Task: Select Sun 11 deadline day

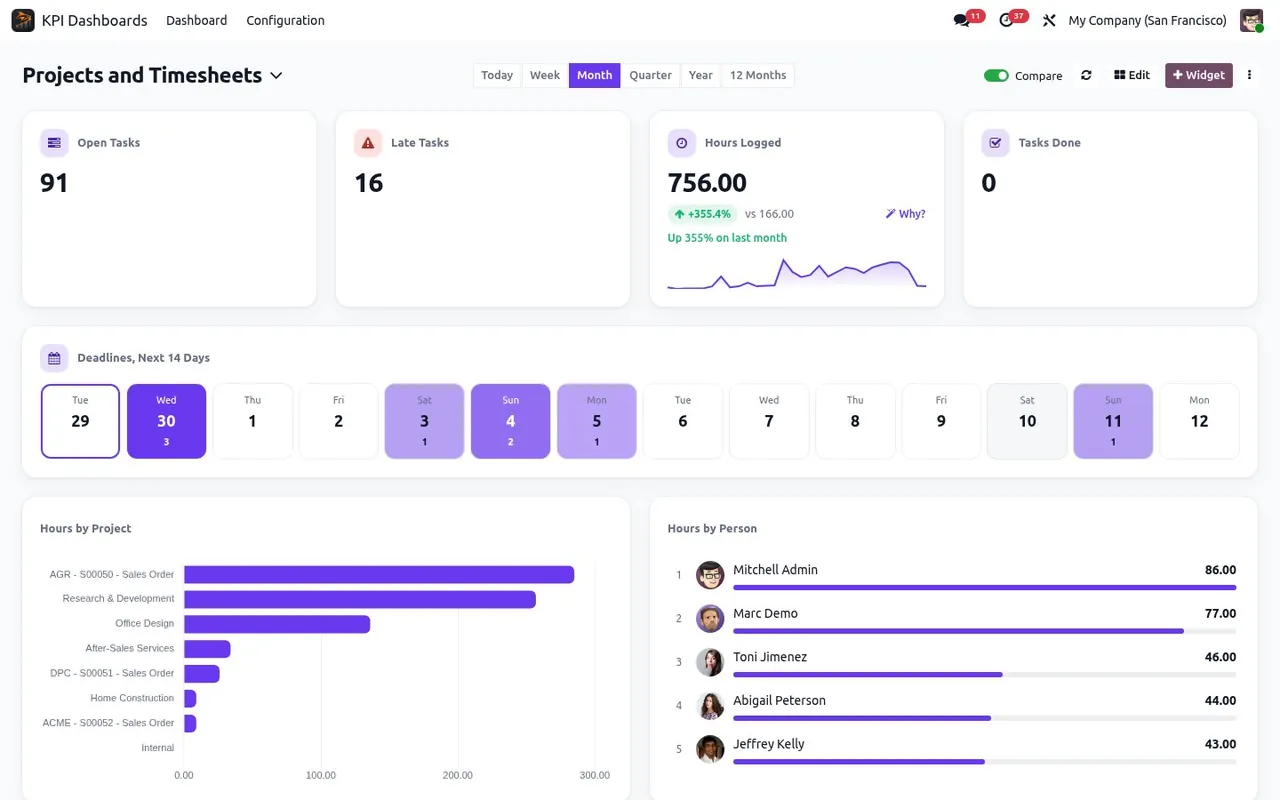Action: point(1113,421)
